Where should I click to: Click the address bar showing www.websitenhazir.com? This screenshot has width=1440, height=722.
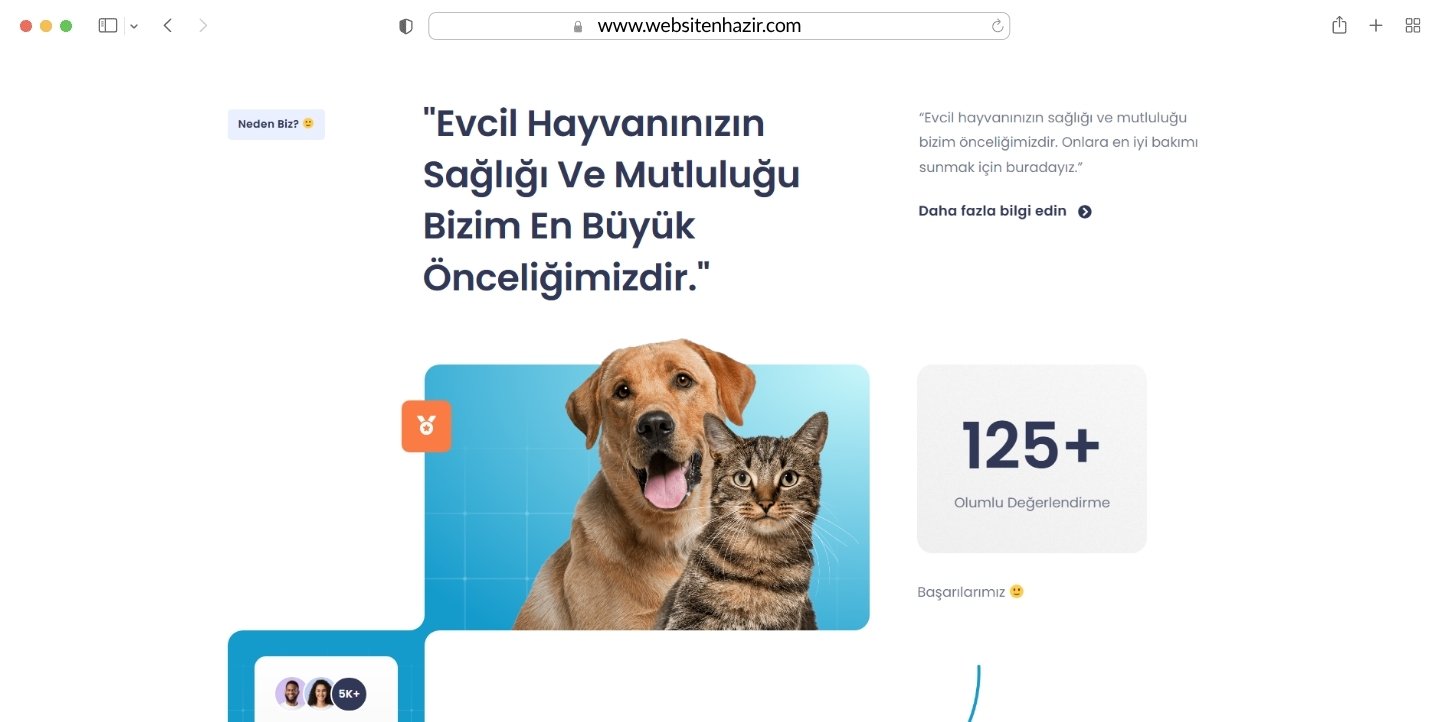[719, 26]
